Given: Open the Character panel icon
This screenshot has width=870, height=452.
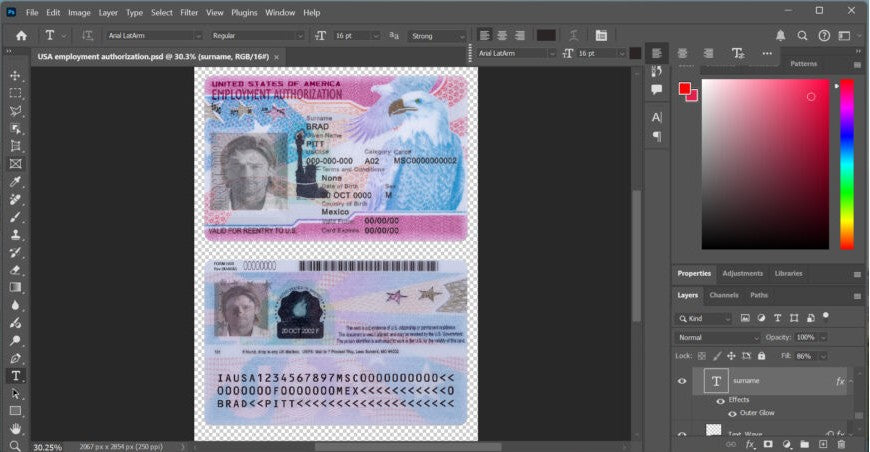Looking at the screenshot, I should pyautogui.click(x=657, y=117).
